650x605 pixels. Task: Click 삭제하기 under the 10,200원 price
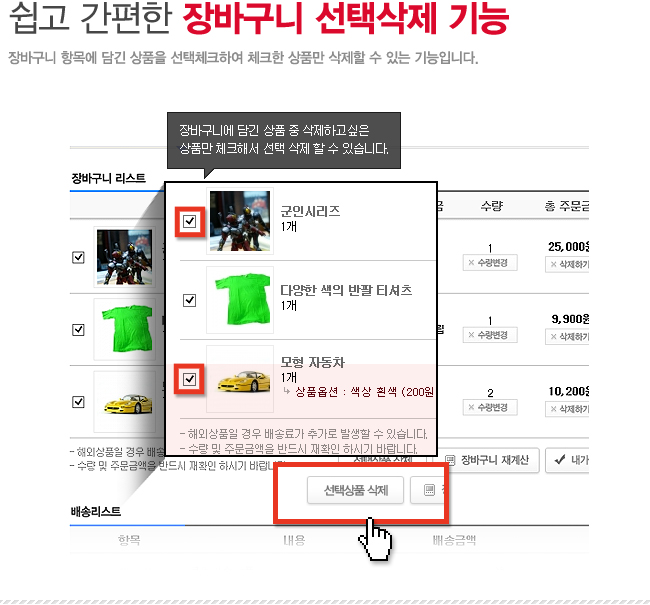pyautogui.click(x=567, y=409)
